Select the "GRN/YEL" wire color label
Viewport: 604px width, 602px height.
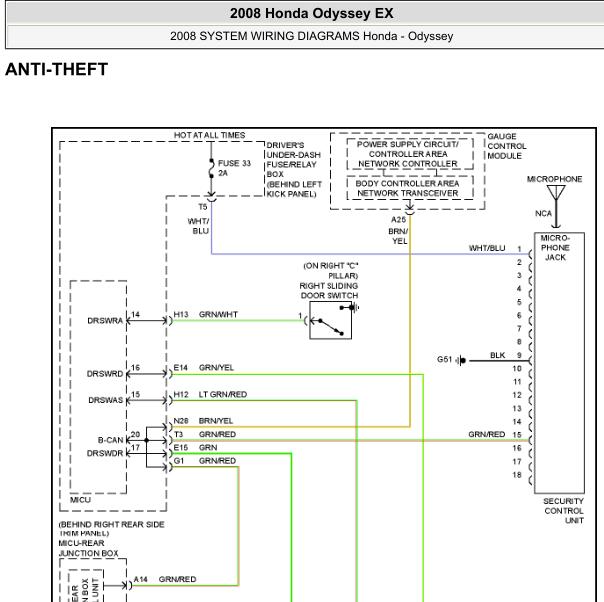point(216,367)
